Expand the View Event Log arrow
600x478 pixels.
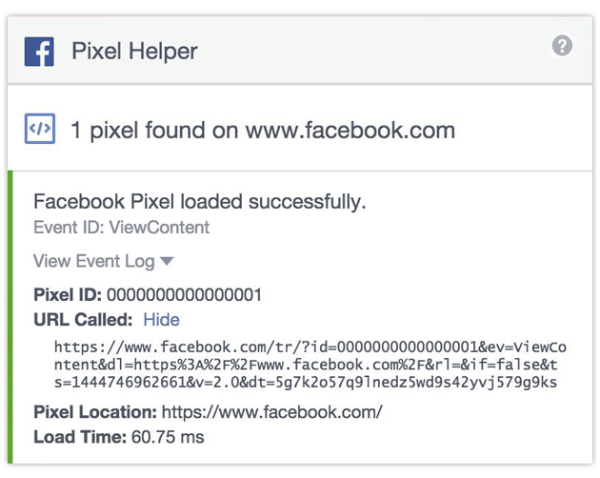(x=167, y=262)
